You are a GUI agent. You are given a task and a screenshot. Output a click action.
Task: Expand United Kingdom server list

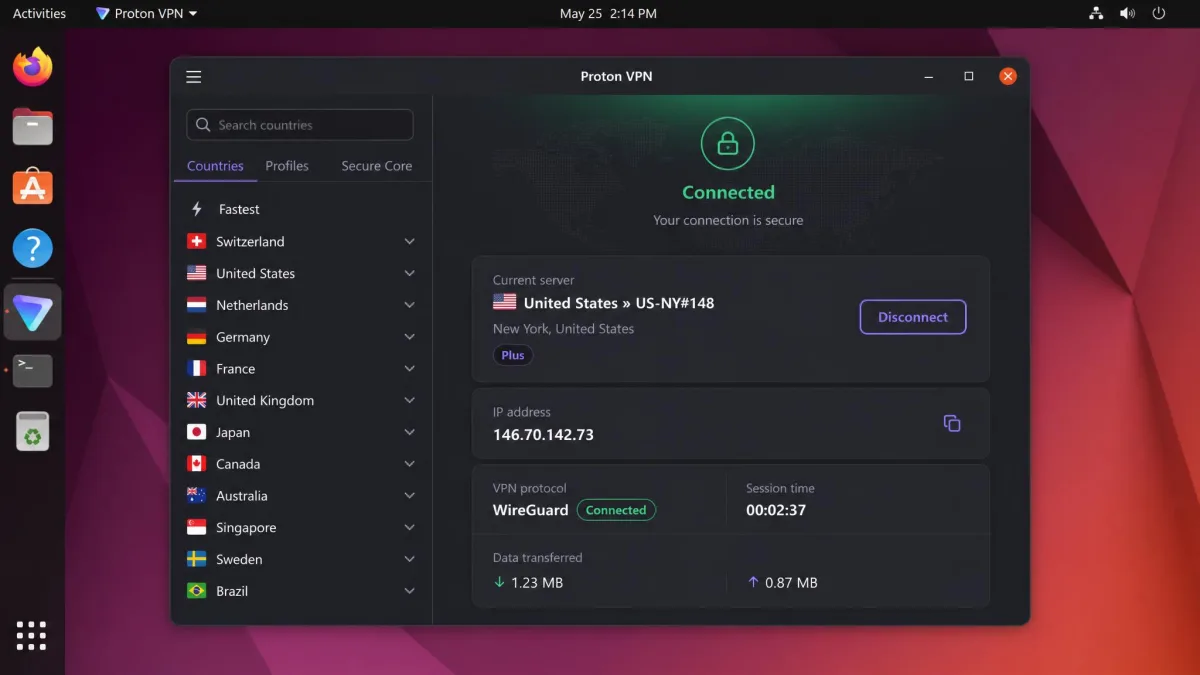pyautogui.click(x=409, y=400)
